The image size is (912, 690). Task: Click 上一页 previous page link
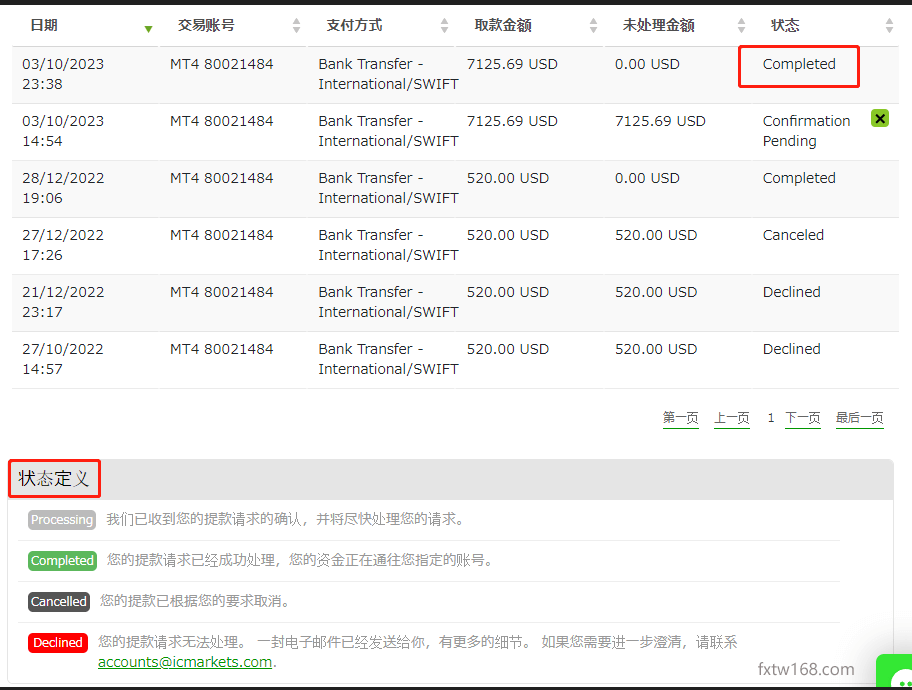(x=731, y=417)
